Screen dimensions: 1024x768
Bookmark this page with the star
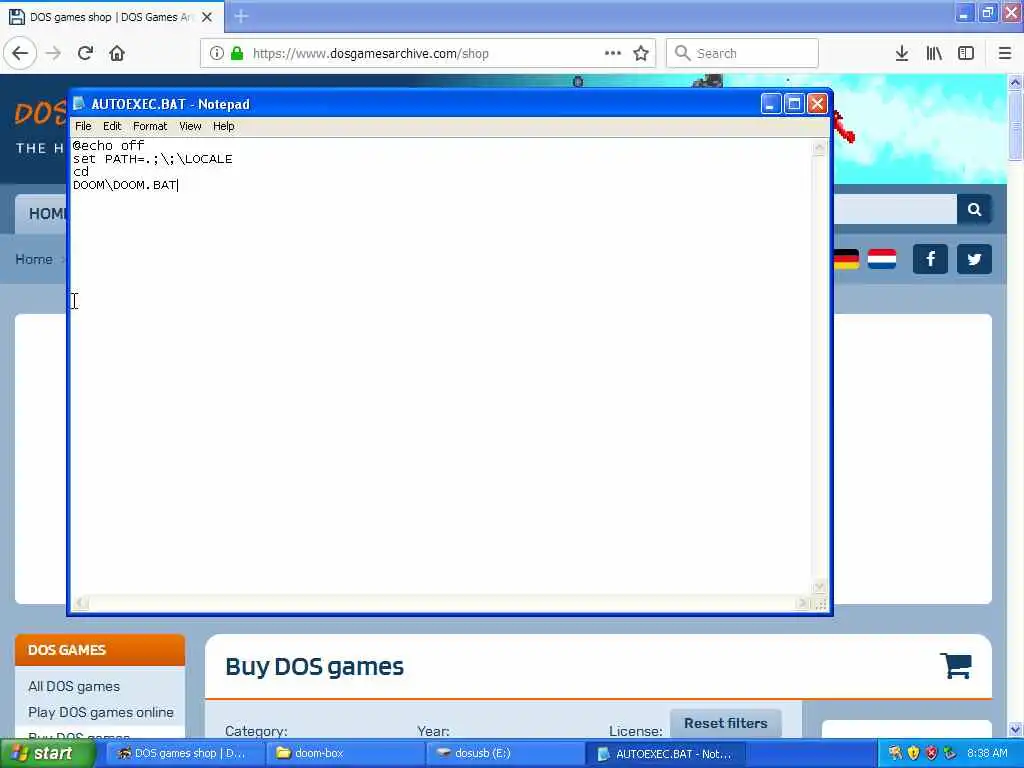pyautogui.click(x=641, y=54)
